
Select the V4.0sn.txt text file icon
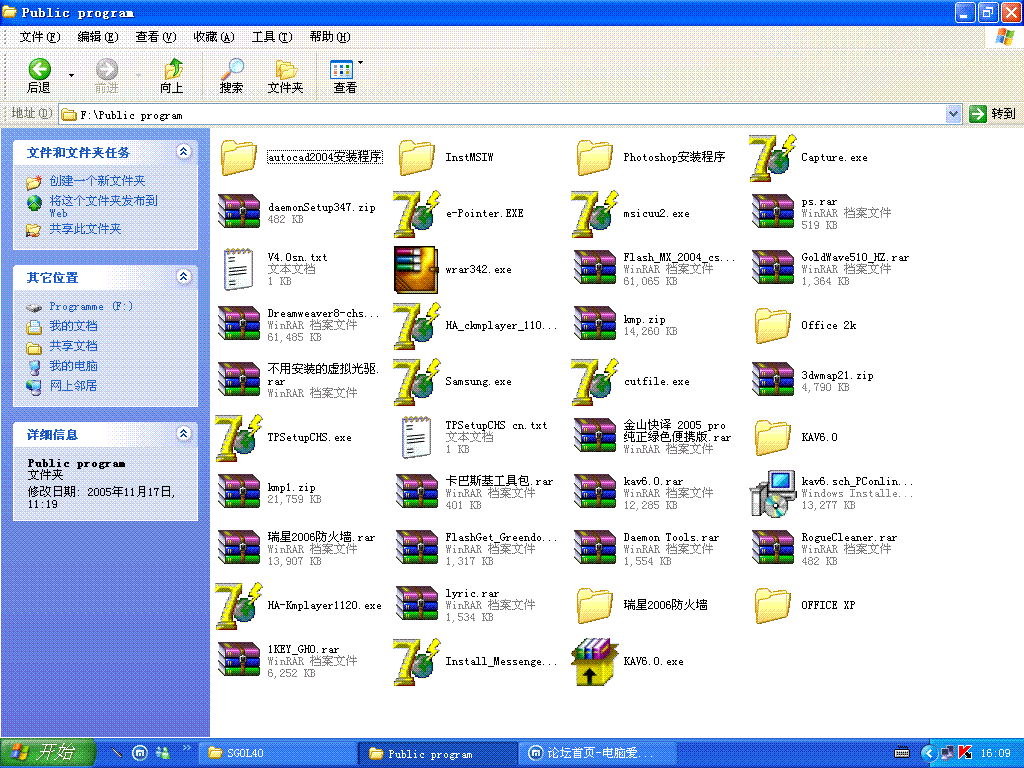point(238,269)
